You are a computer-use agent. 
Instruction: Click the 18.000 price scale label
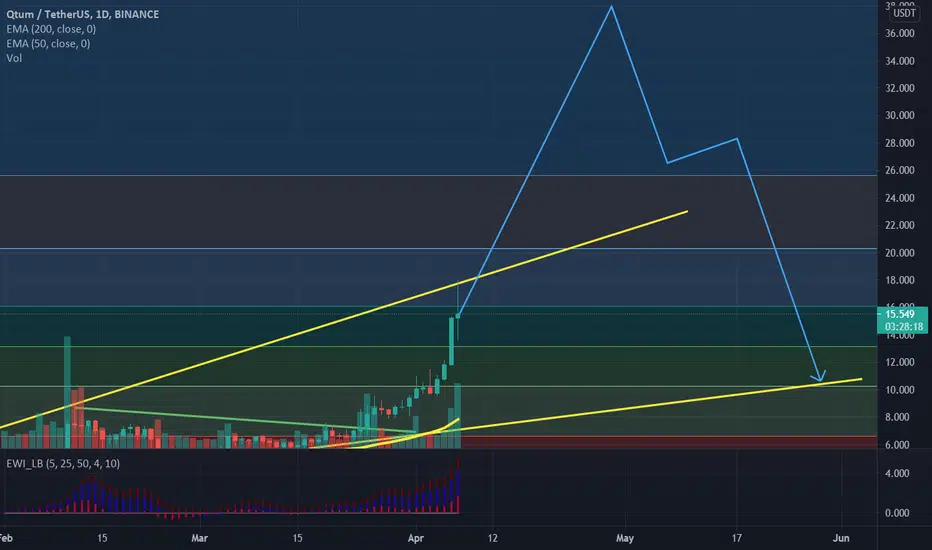899,280
